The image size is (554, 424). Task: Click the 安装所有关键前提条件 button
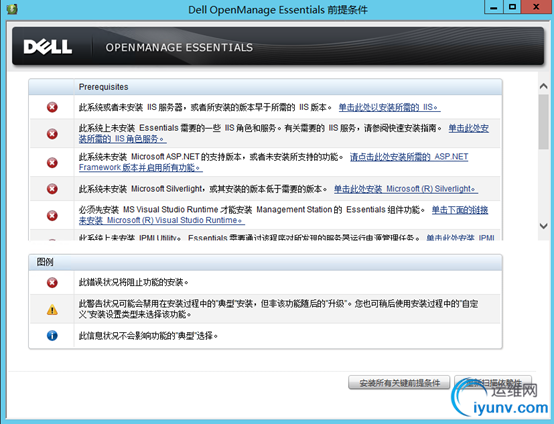(x=399, y=383)
